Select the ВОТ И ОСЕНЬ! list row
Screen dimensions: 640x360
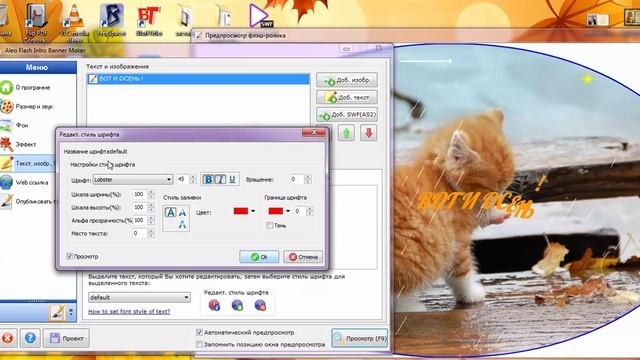click(198, 79)
